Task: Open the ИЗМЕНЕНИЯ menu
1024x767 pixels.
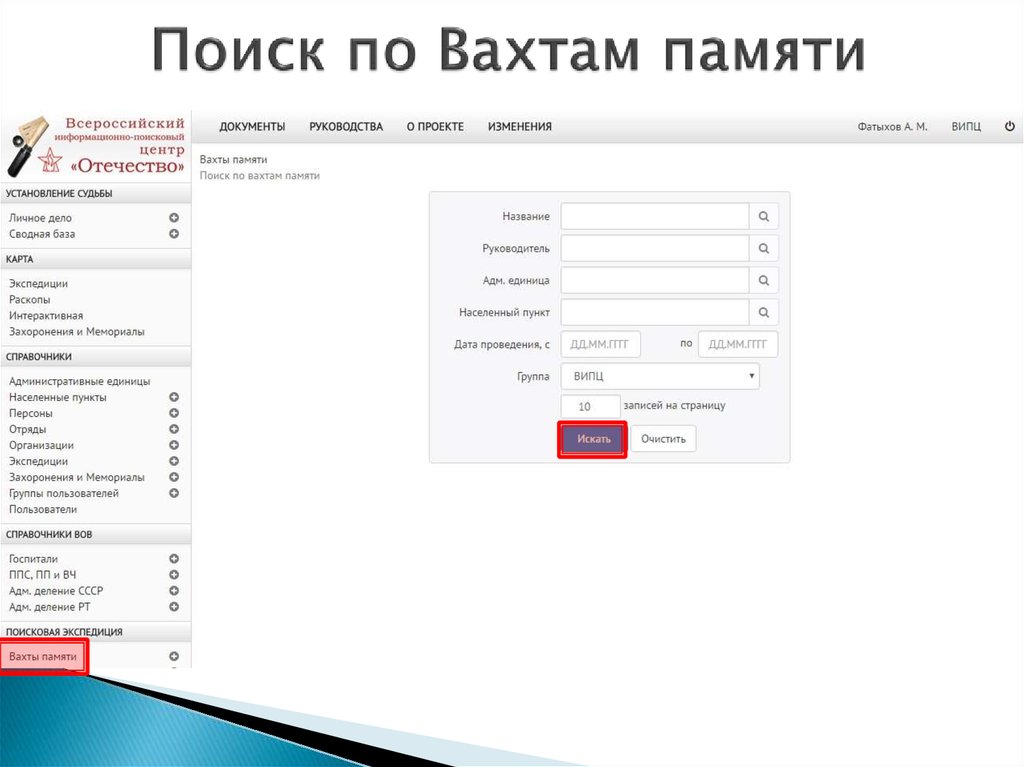Action: pos(519,127)
